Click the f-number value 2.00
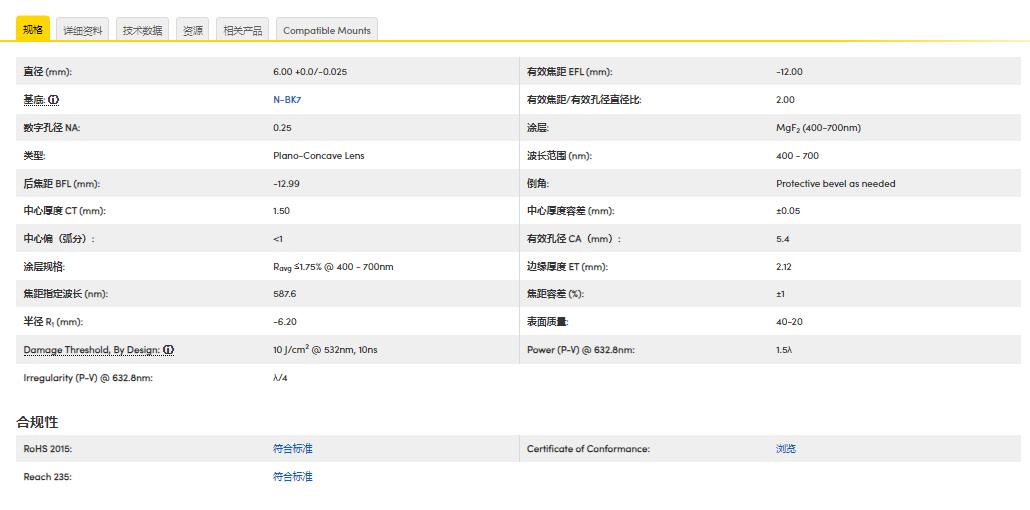 click(785, 100)
